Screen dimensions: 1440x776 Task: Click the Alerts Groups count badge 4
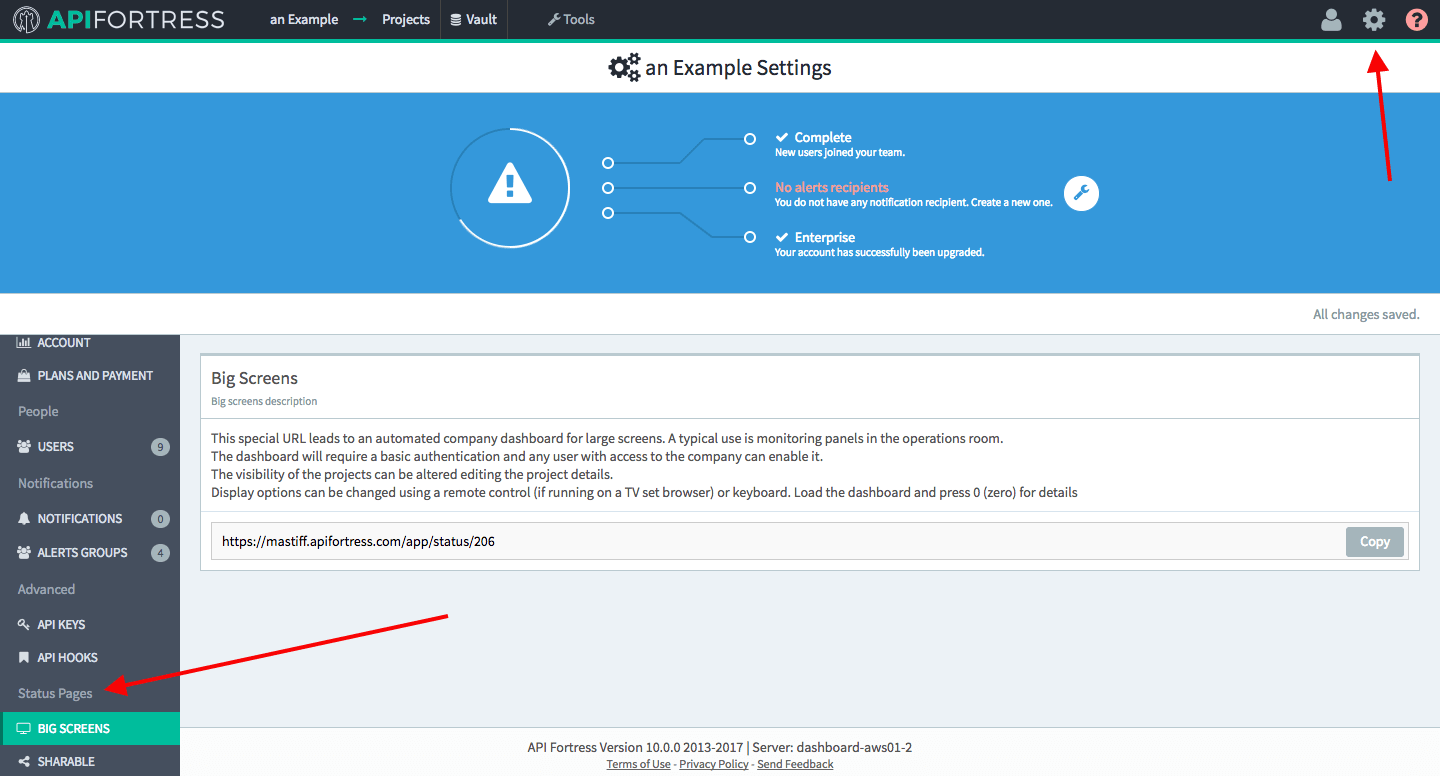click(x=160, y=553)
